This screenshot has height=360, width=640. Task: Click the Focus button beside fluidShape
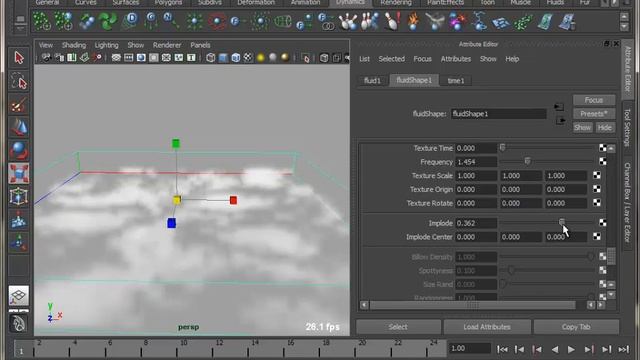tap(594, 100)
